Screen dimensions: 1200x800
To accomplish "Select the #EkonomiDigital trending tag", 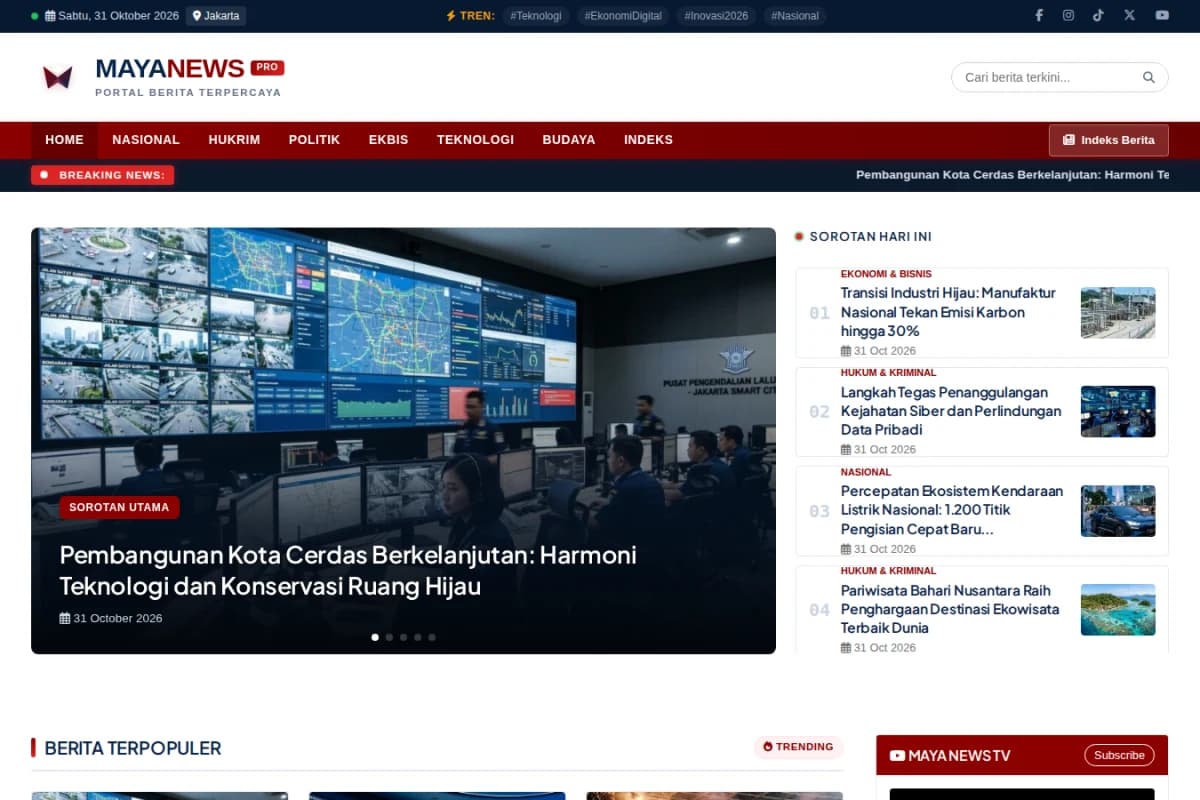I will click(623, 16).
